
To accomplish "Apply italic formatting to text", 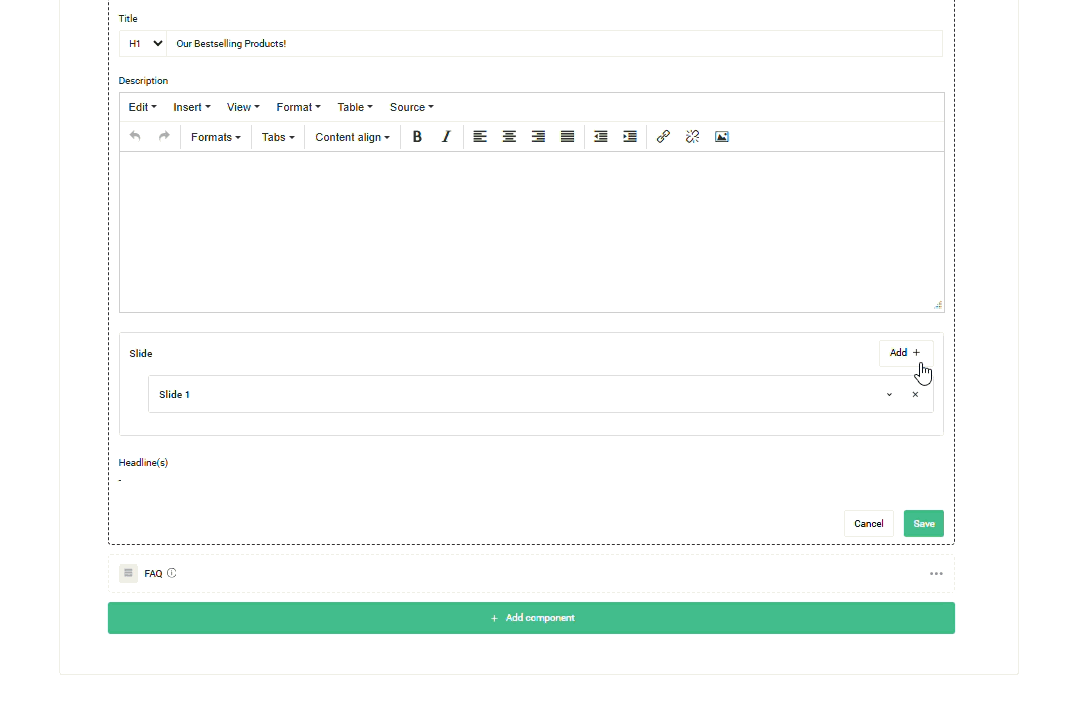I will click(446, 137).
